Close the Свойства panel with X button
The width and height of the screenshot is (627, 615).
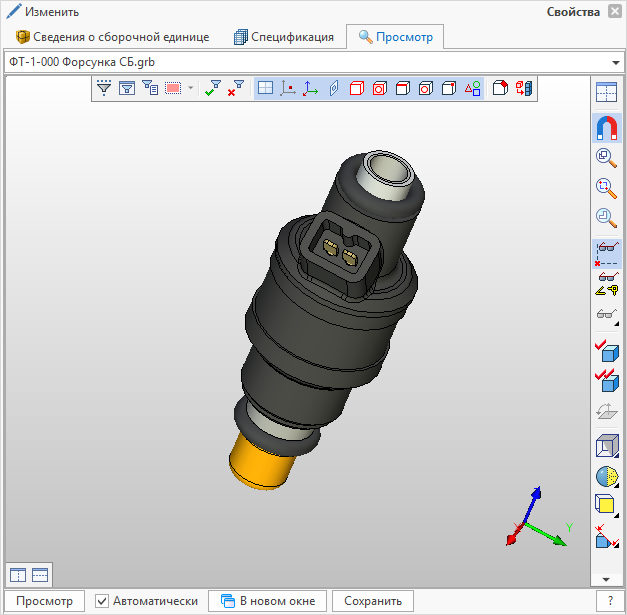coord(615,11)
